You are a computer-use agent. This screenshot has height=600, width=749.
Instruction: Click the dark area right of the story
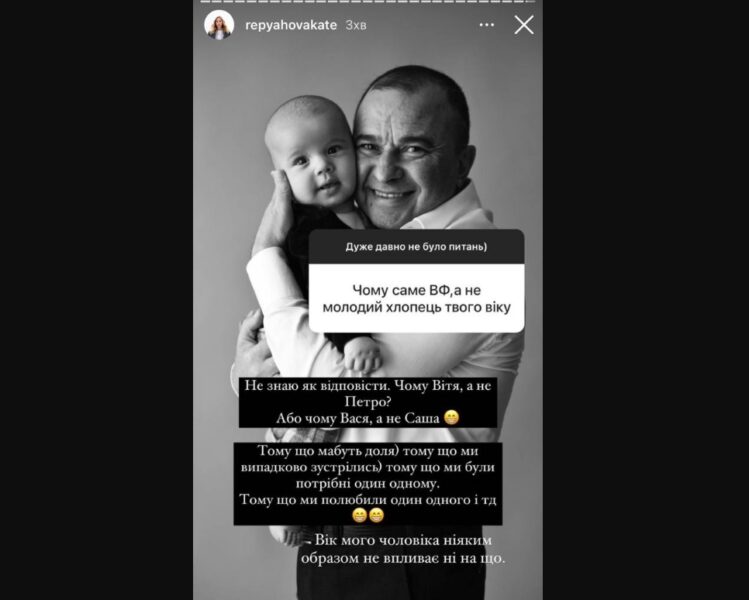[646, 300]
